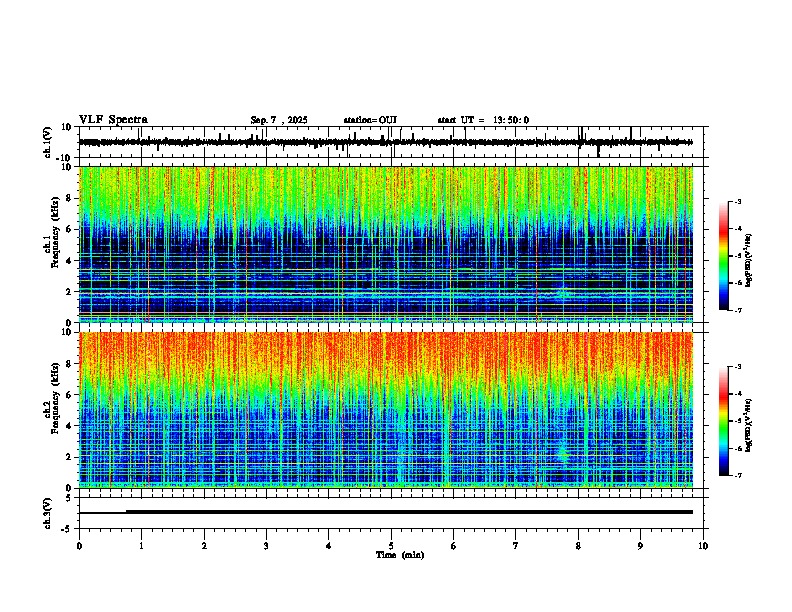
Task: Select the log(PSD) label beside ch.2 colorbar
Action: click(749, 425)
